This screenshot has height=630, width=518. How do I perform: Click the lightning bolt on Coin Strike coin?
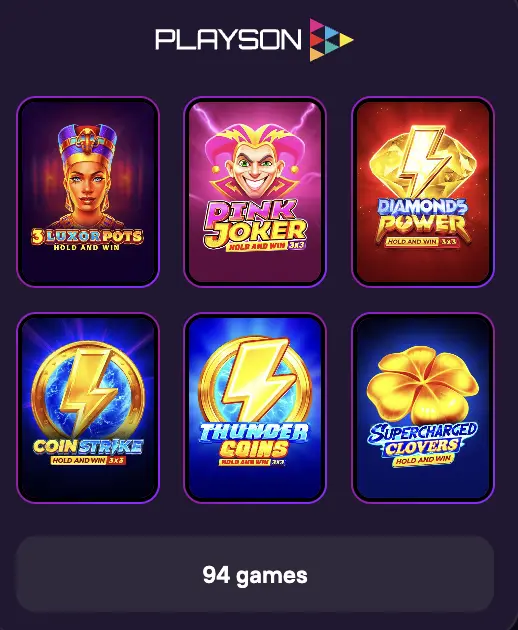tap(89, 390)
